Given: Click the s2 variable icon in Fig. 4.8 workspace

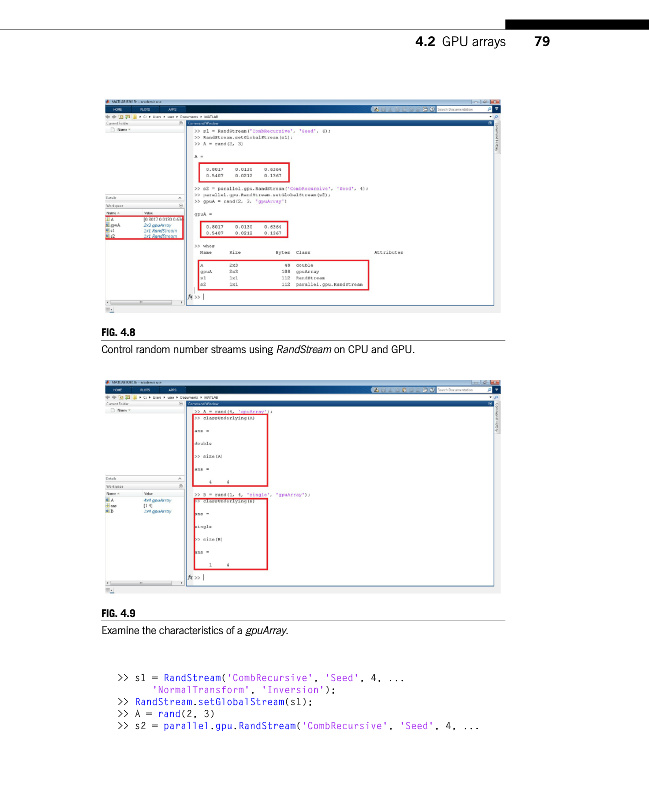Looking at the screenshot, I should click(x=107, y=237).
